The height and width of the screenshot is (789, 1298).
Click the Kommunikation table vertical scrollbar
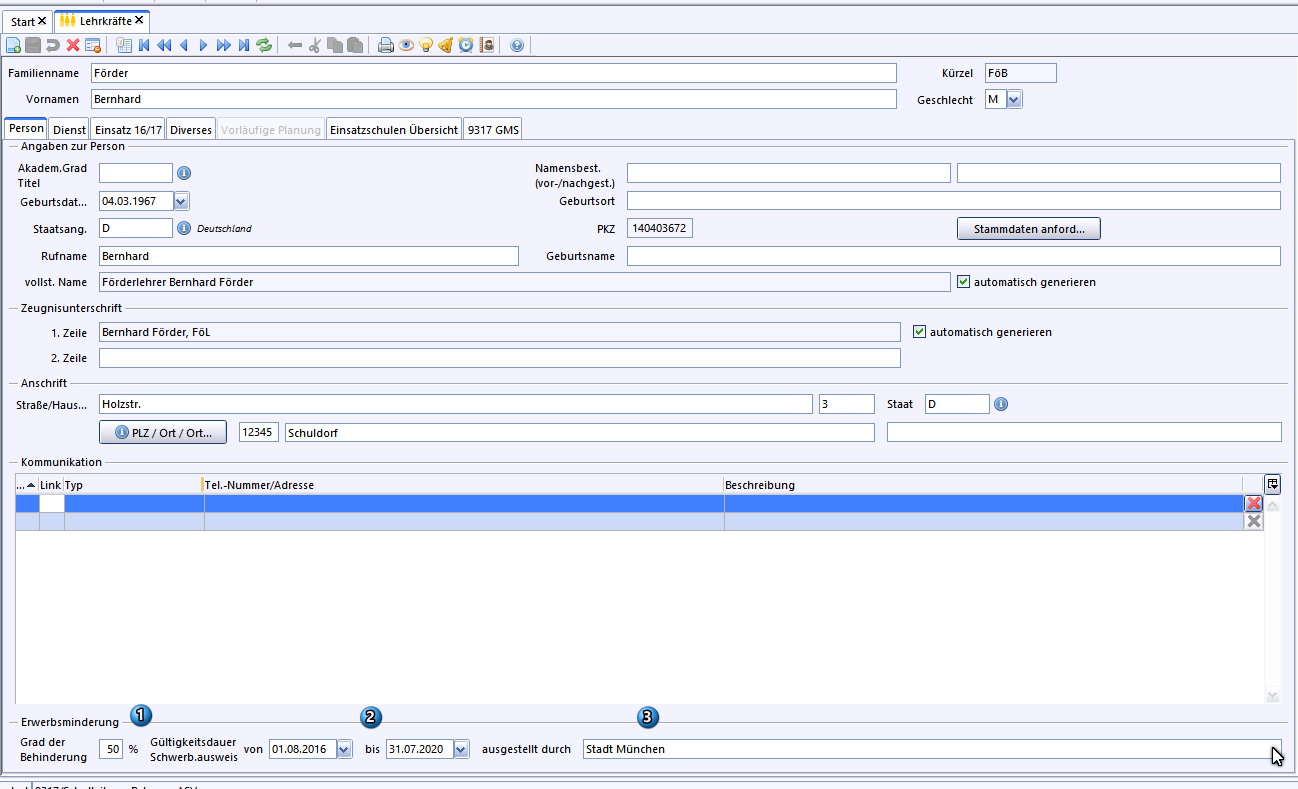click(x=1272, y=599)
